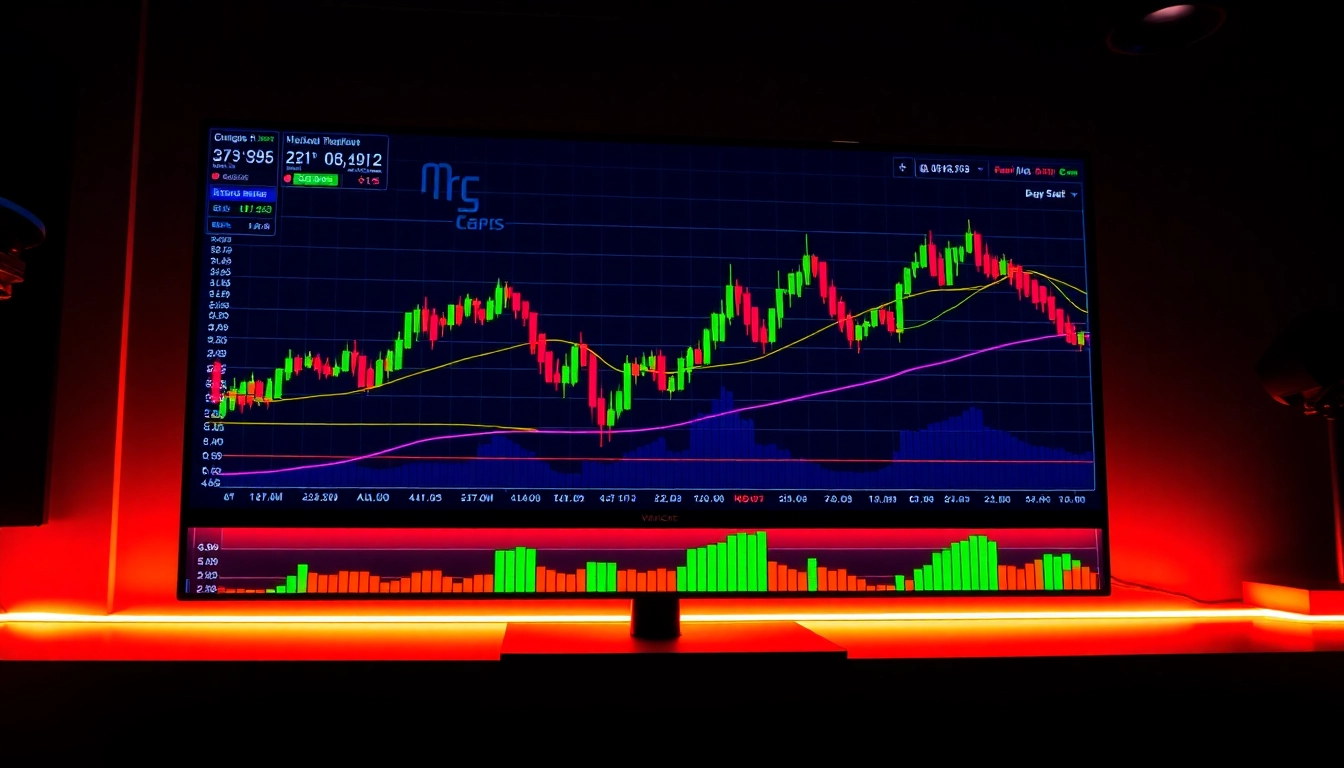The height and width of the screenshot is (768, 1344).
Task: Toggle the green value row in left panel
Action: pyautogui.click(x=242, y=209)
